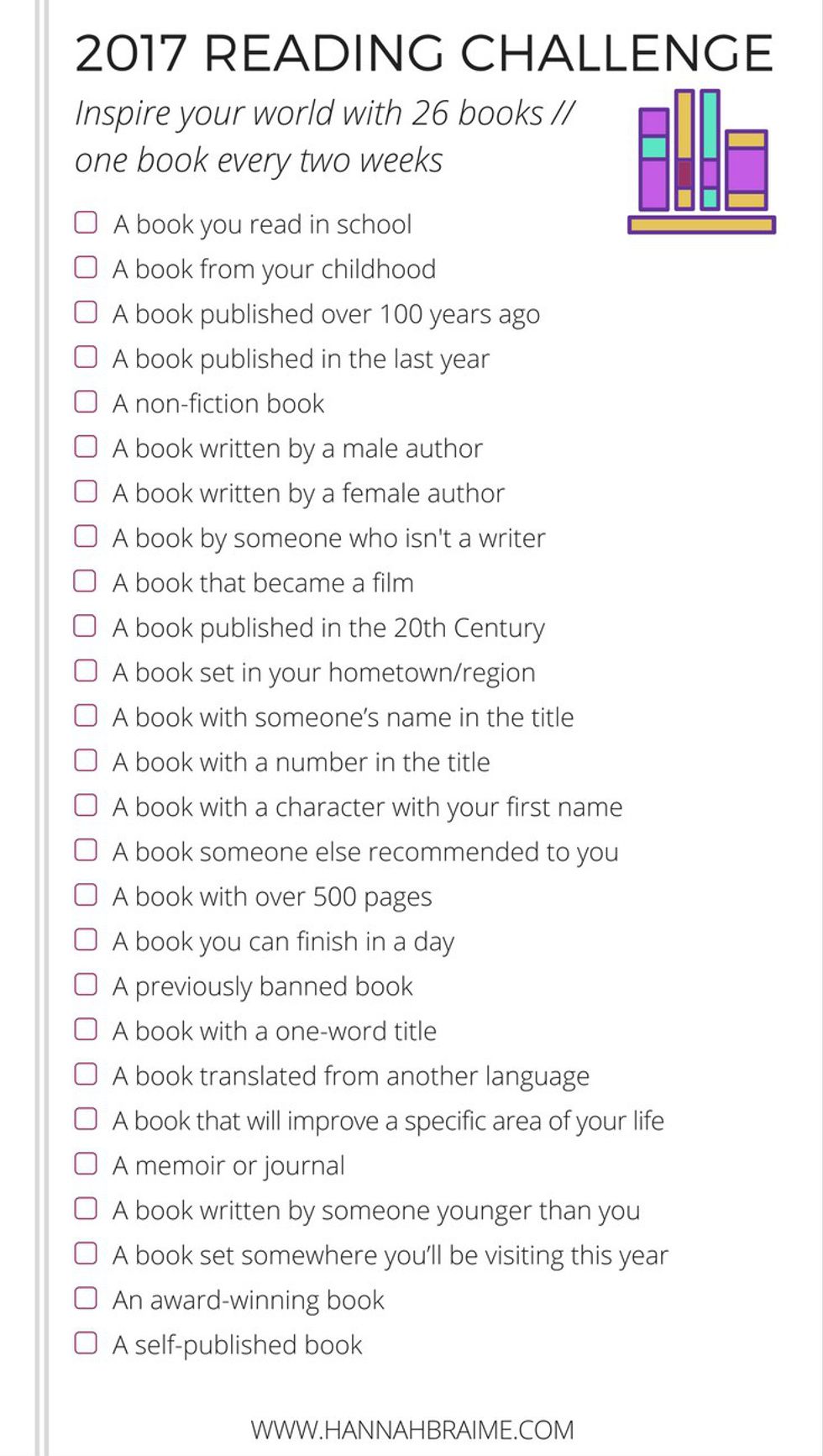The image size is (823, 1456).
Task: Select 'A book set in your hometown/region' checkbox
Action: click(86, 670)
